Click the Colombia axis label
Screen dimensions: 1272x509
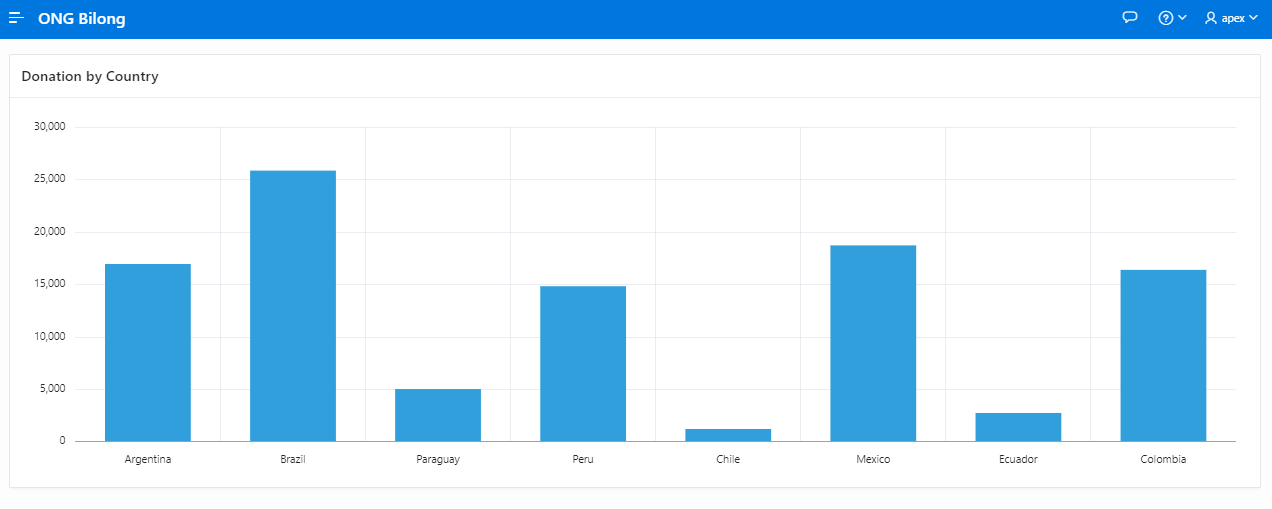[1163, 460]
